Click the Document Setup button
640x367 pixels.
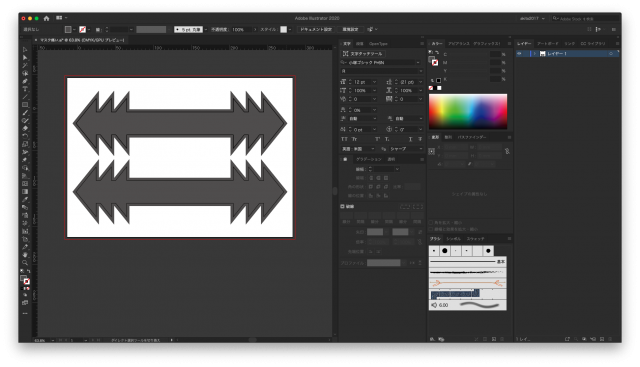[316, 29]
